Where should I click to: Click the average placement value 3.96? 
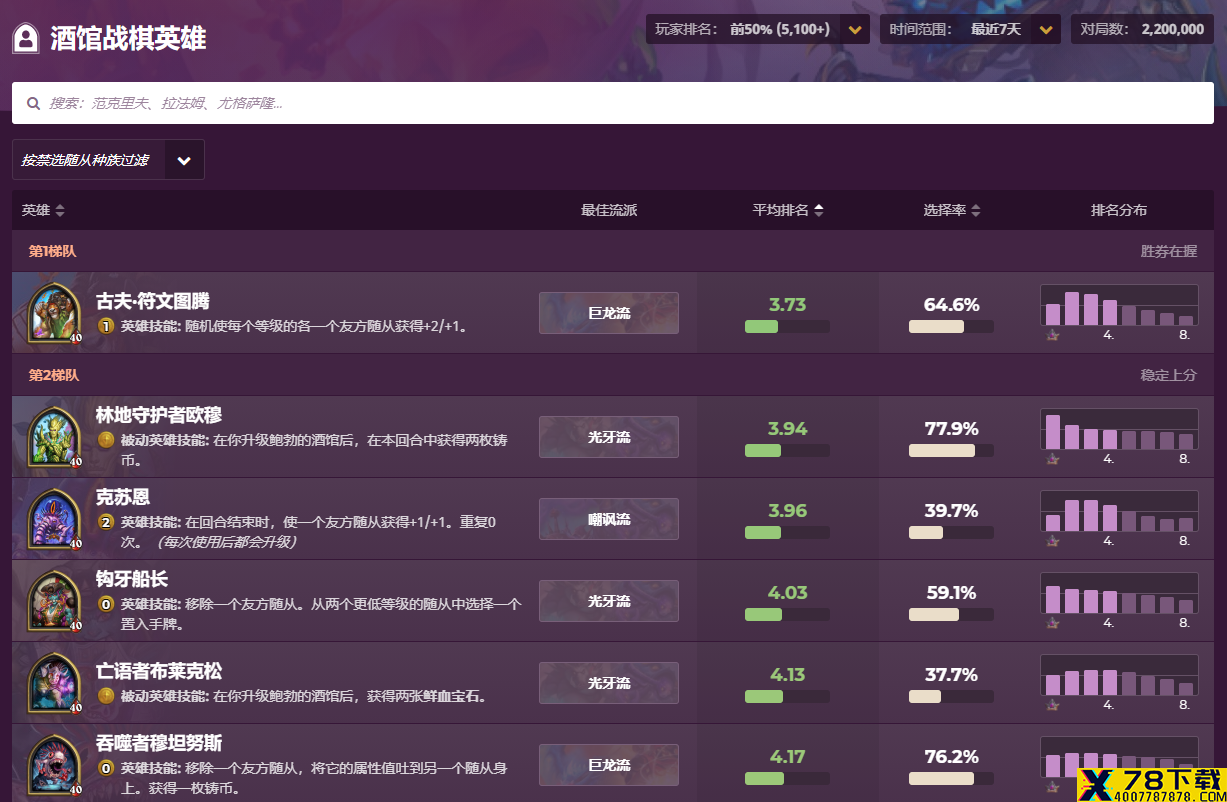(x=787, y=510)
